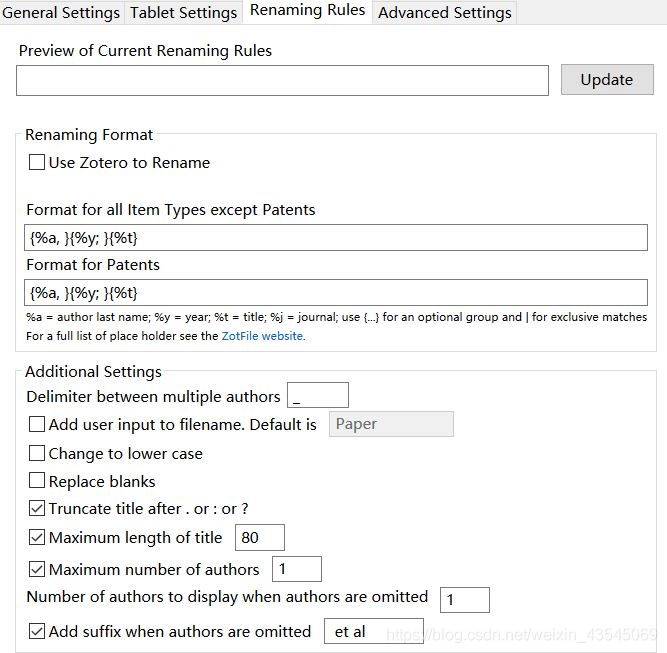Enable Change to lower case option
This screenshot has width=667, height=653.
tap(37, 453)
